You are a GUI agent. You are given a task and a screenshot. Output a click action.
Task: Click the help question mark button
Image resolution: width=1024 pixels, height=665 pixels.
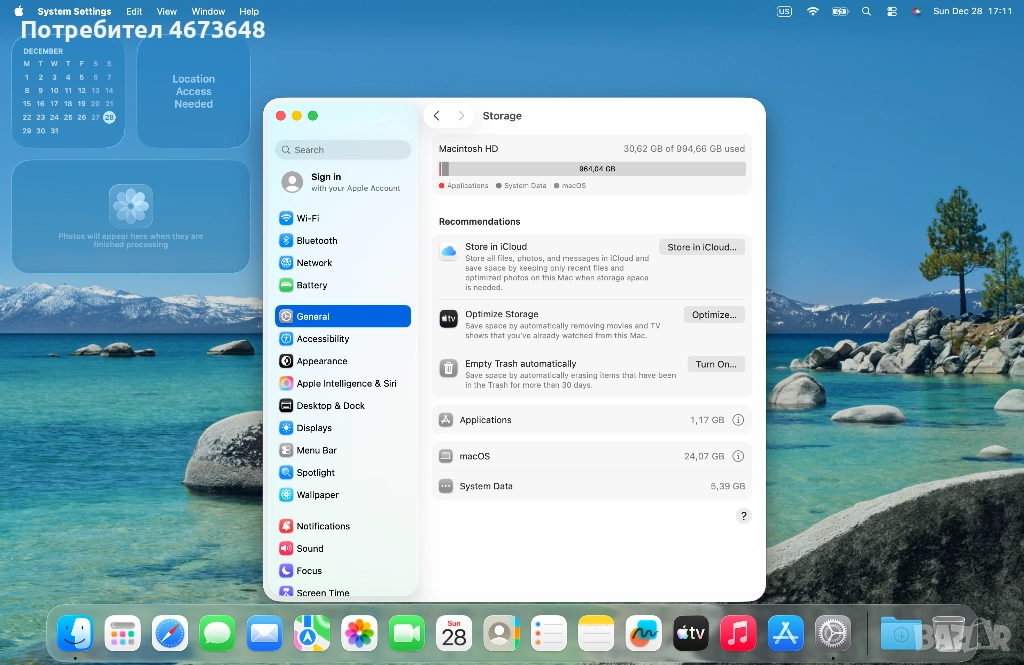[x=743, y=516]
